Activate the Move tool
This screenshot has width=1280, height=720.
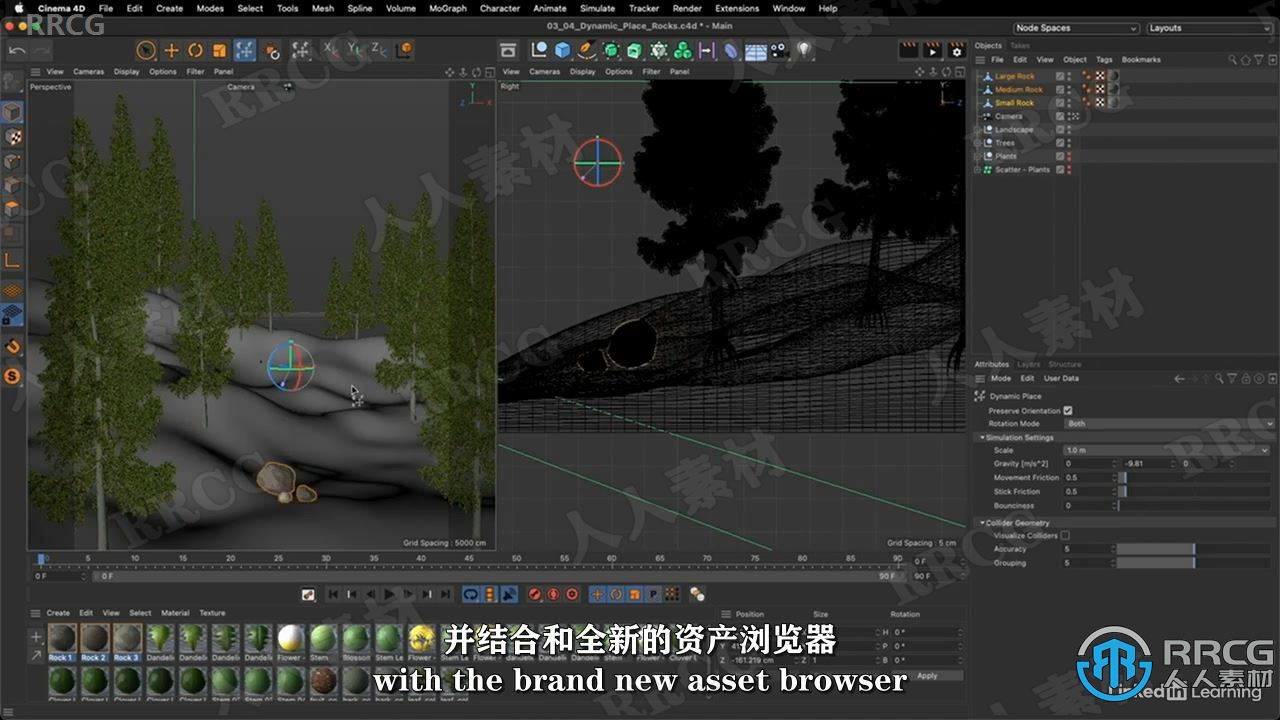point(171,50)
